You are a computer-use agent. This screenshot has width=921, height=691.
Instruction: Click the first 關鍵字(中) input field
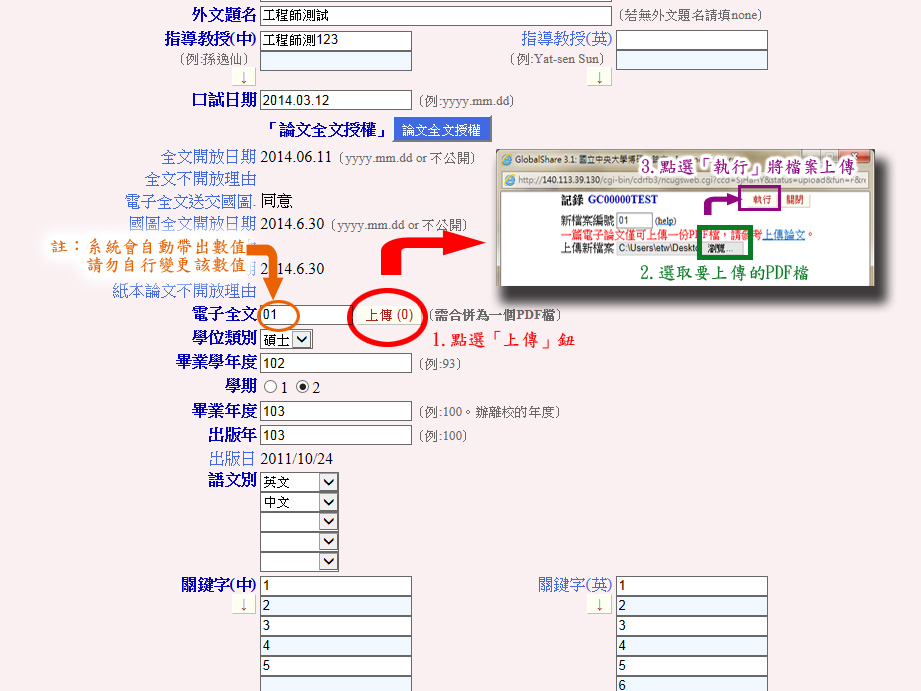(x=335, y=586)
